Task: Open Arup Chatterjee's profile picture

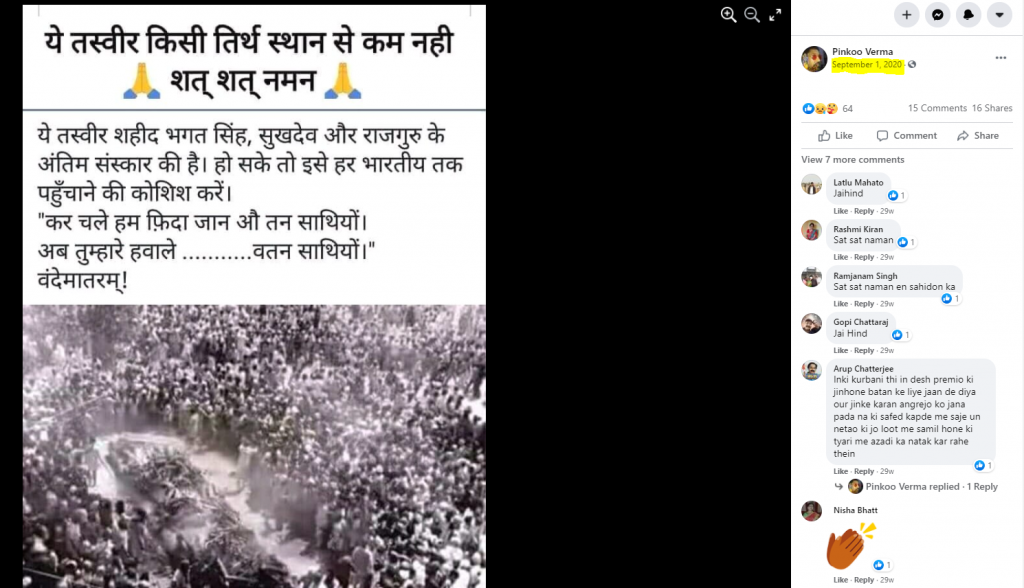Action: [x=812, y=370]
